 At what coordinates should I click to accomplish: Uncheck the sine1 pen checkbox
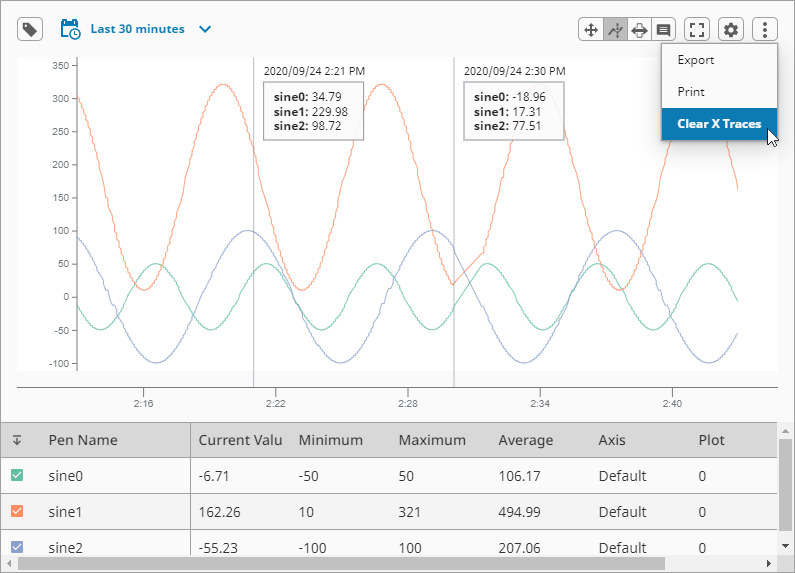pos(17,511)
